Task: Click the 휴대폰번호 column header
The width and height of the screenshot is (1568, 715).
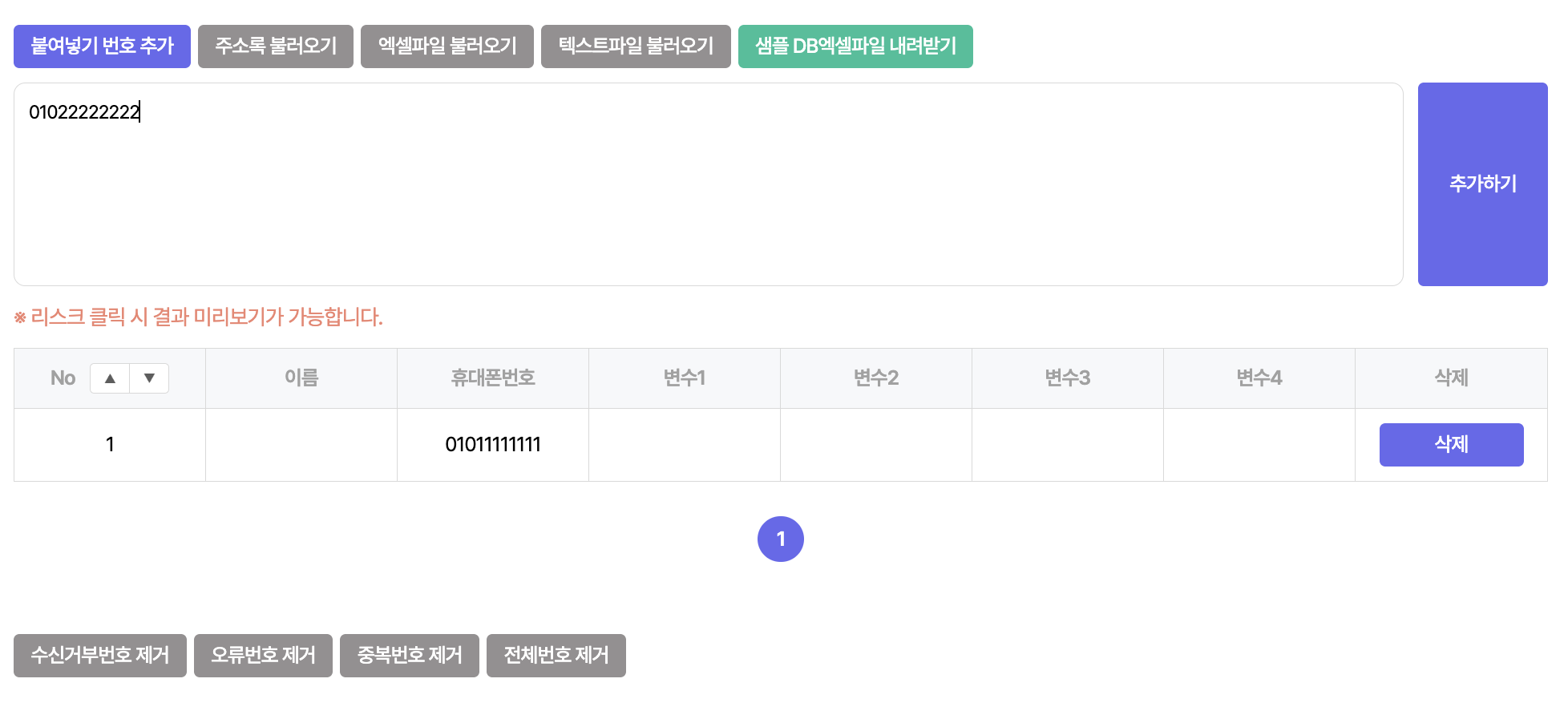Action: pos(492,378)
